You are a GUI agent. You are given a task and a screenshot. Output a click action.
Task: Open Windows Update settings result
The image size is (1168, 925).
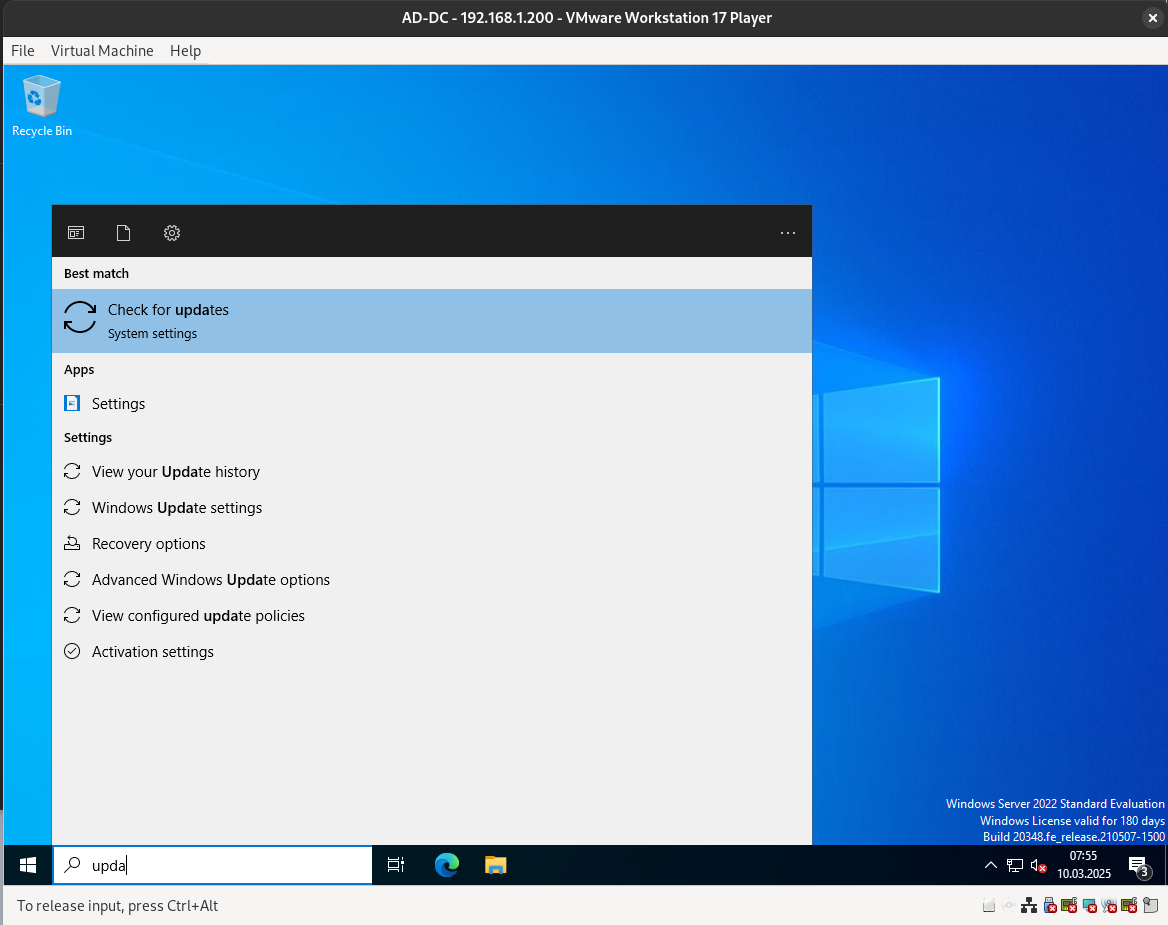[x=177, y=508]
